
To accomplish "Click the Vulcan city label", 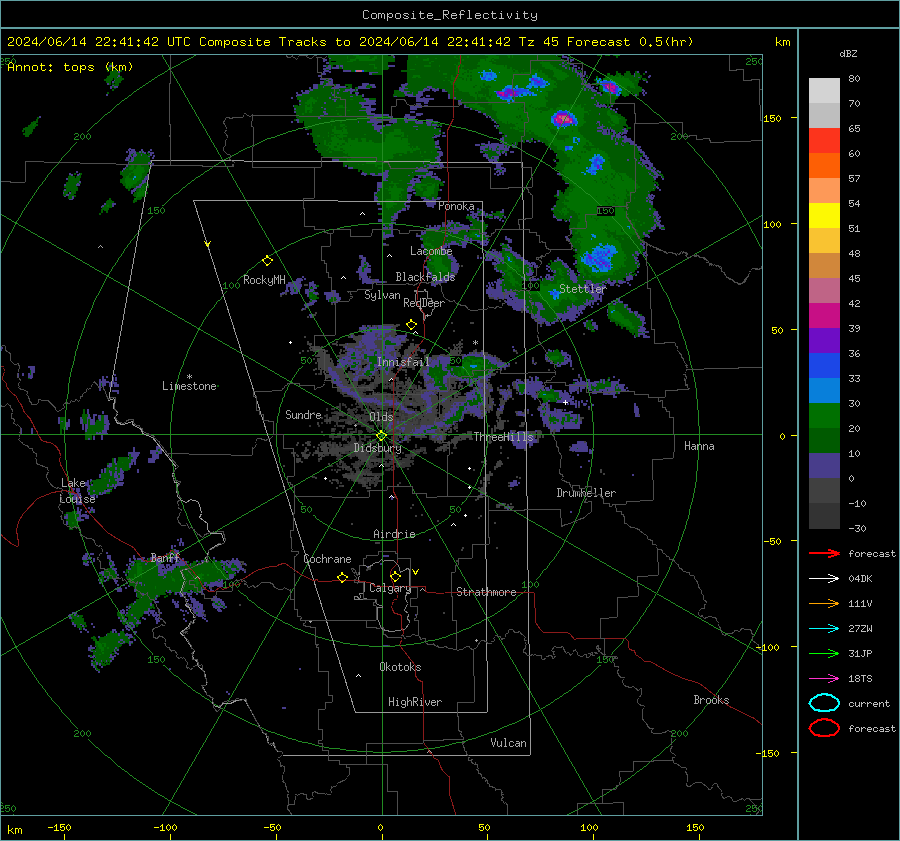I will pyautogui.click(x=509, y=743).
